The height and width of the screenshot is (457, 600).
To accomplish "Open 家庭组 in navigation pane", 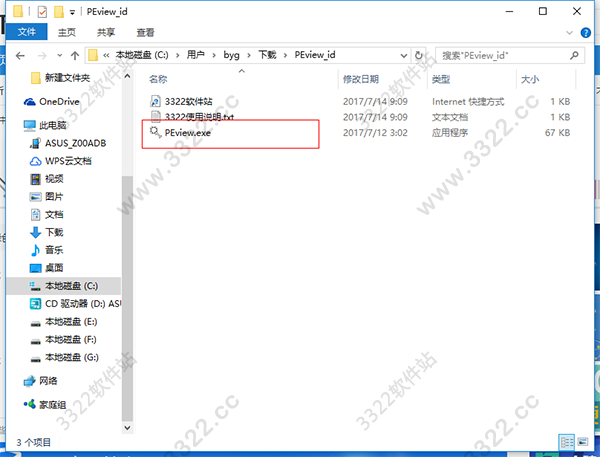I will [x=52, y=405].
